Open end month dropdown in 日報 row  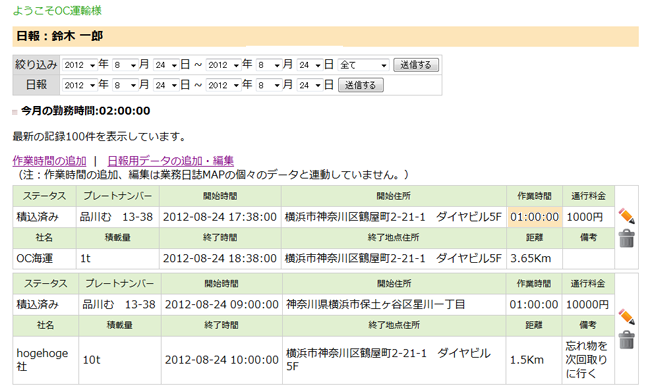[x=269, y=85]
